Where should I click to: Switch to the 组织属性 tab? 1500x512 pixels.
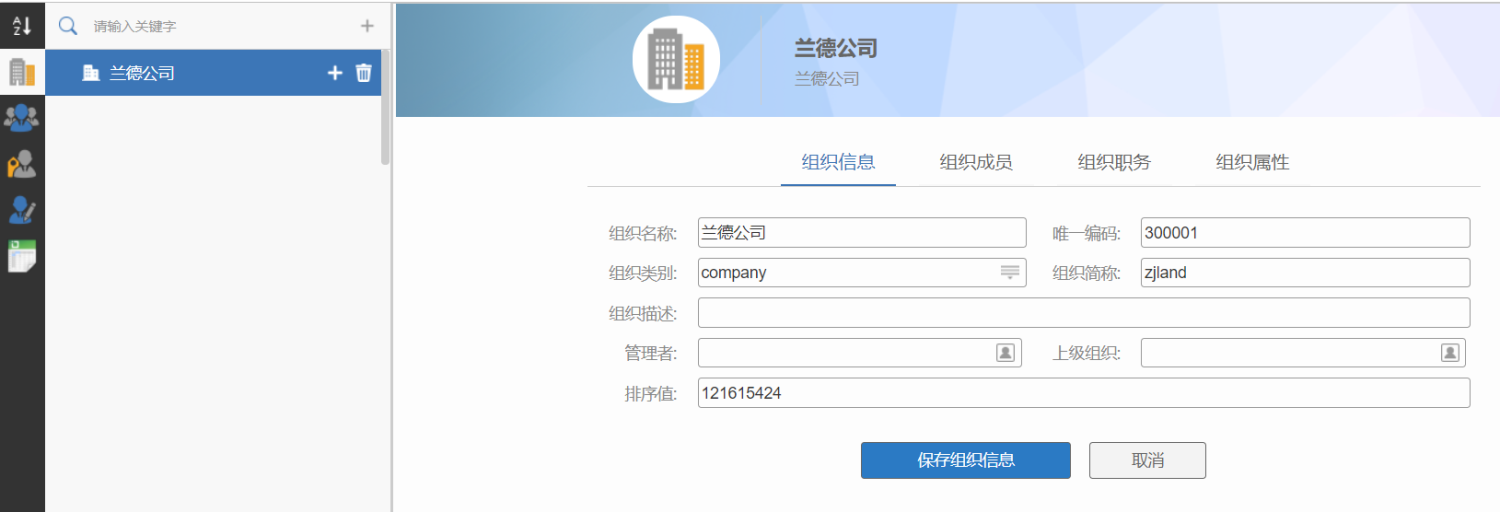[1252, 163]
